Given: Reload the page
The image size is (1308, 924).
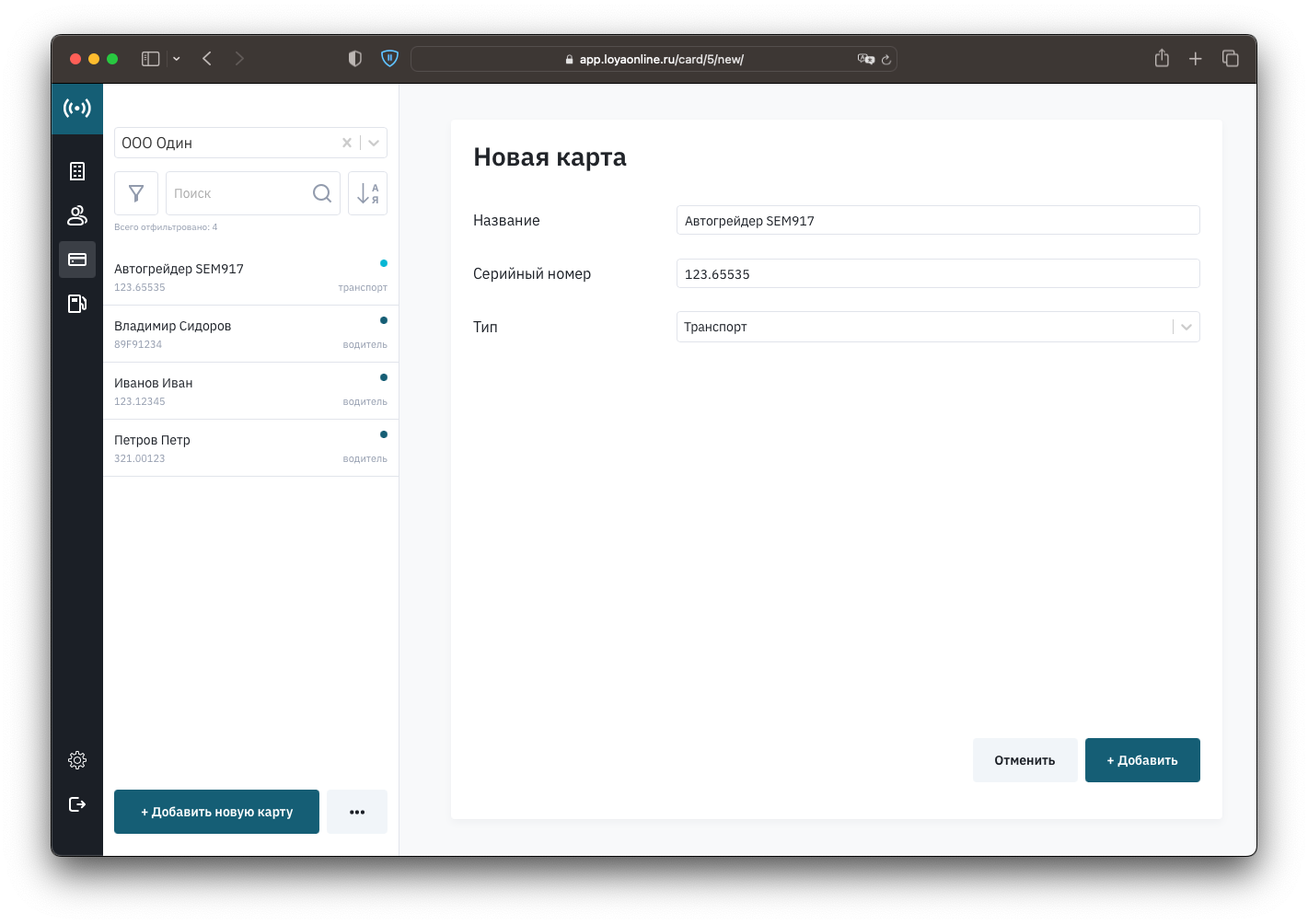Looking at the screenshot, I should click(886, 60).
